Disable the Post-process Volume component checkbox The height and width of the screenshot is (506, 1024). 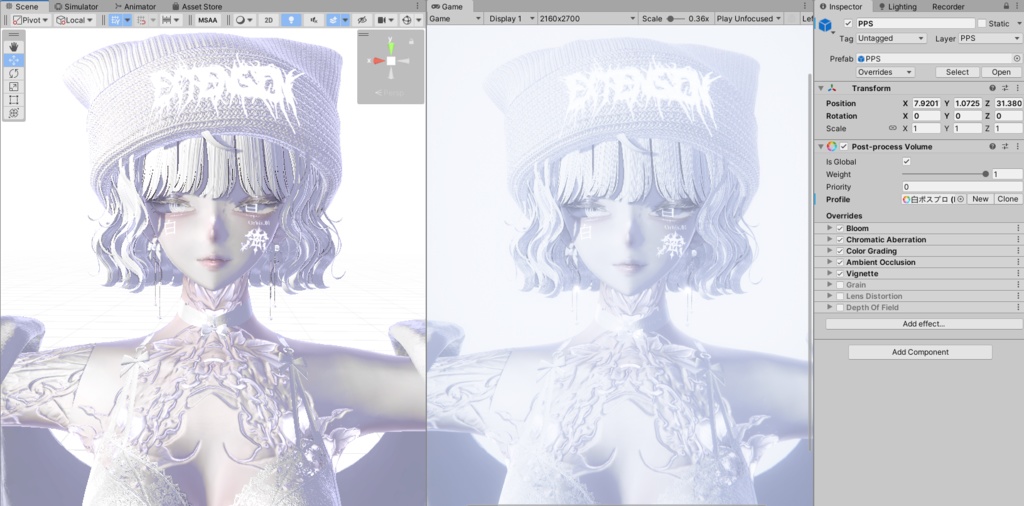tap(844, 147)
